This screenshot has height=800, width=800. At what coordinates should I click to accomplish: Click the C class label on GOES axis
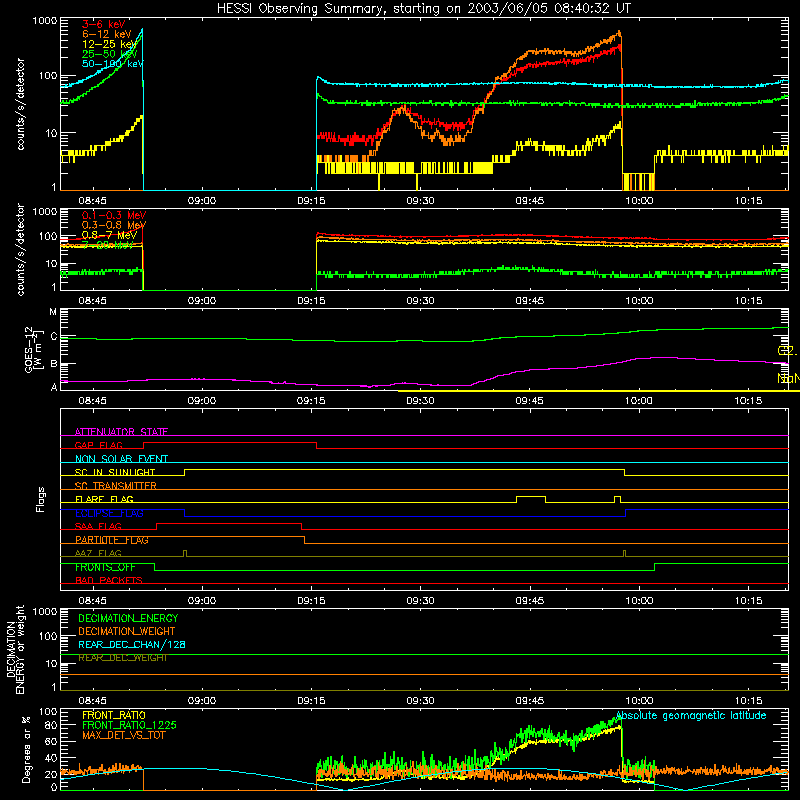point(54,337)
